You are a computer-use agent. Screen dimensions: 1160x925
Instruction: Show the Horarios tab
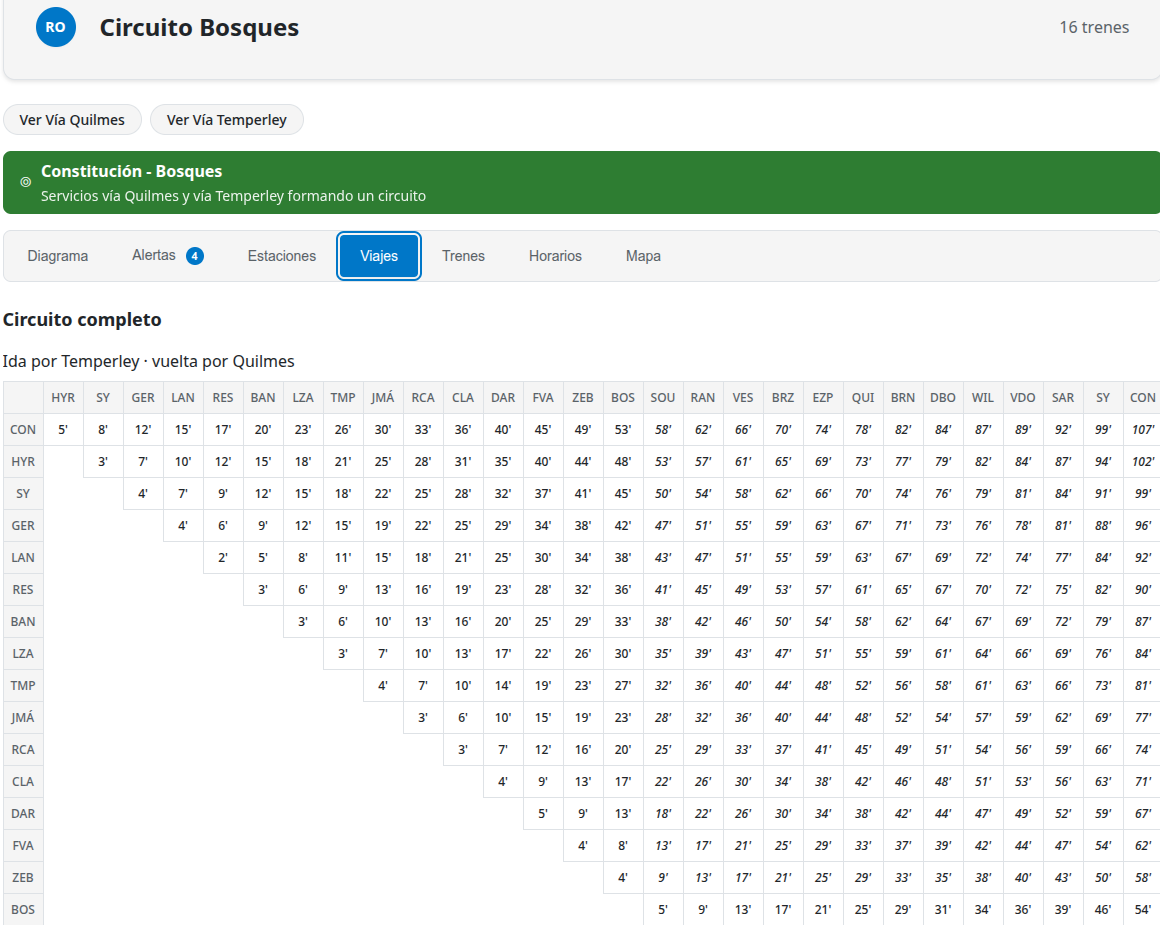[556, 256]
